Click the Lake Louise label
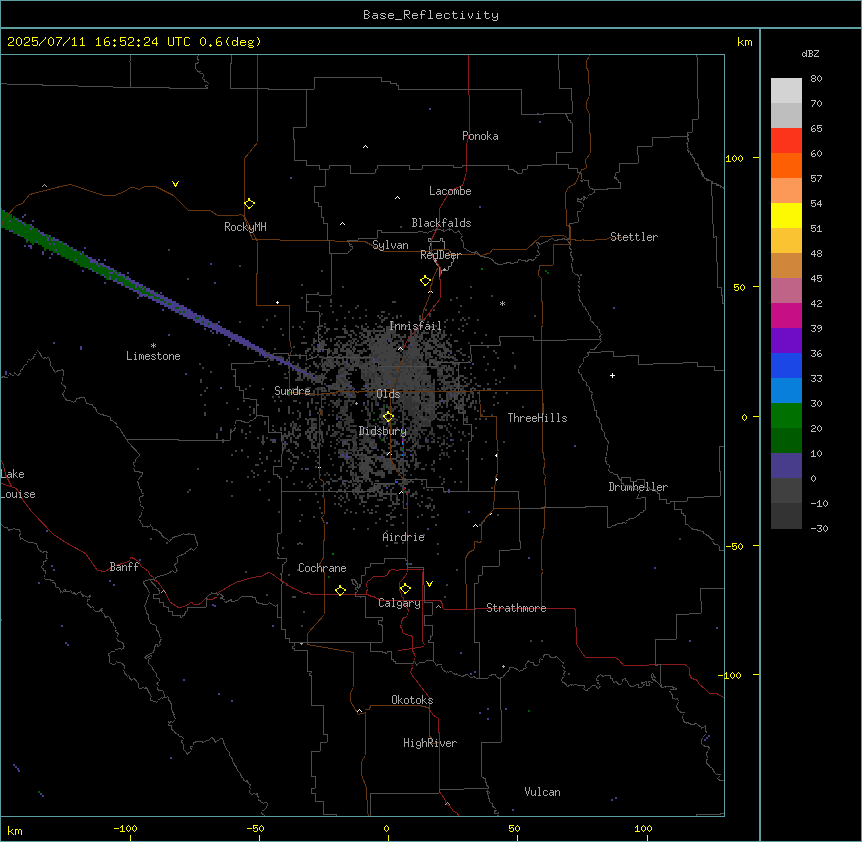 [x=18, y=484]
